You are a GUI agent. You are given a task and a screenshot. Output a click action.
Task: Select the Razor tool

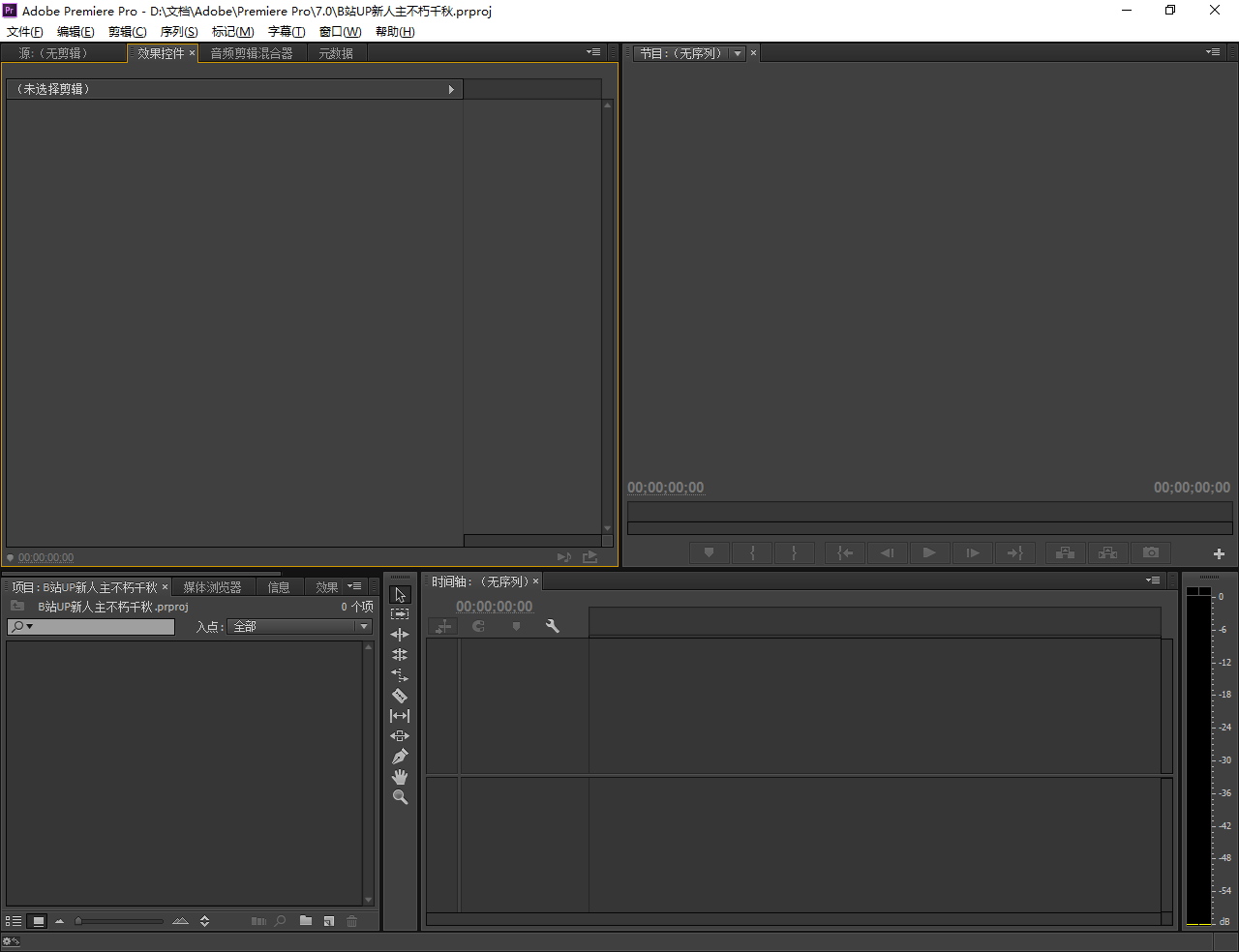(400, 696)
